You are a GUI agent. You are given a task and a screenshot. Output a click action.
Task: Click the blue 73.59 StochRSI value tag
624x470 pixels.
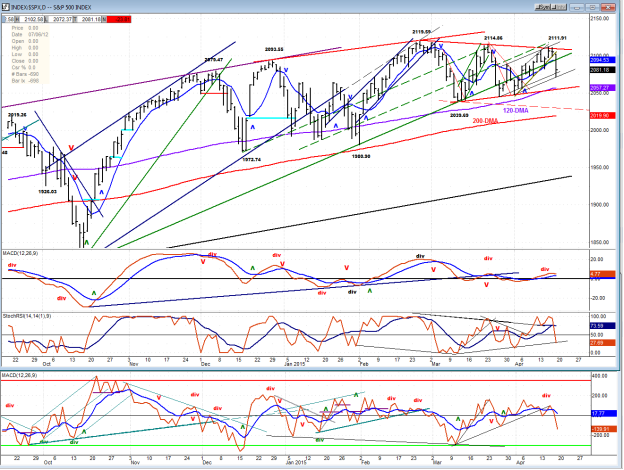tap(602, 326)
